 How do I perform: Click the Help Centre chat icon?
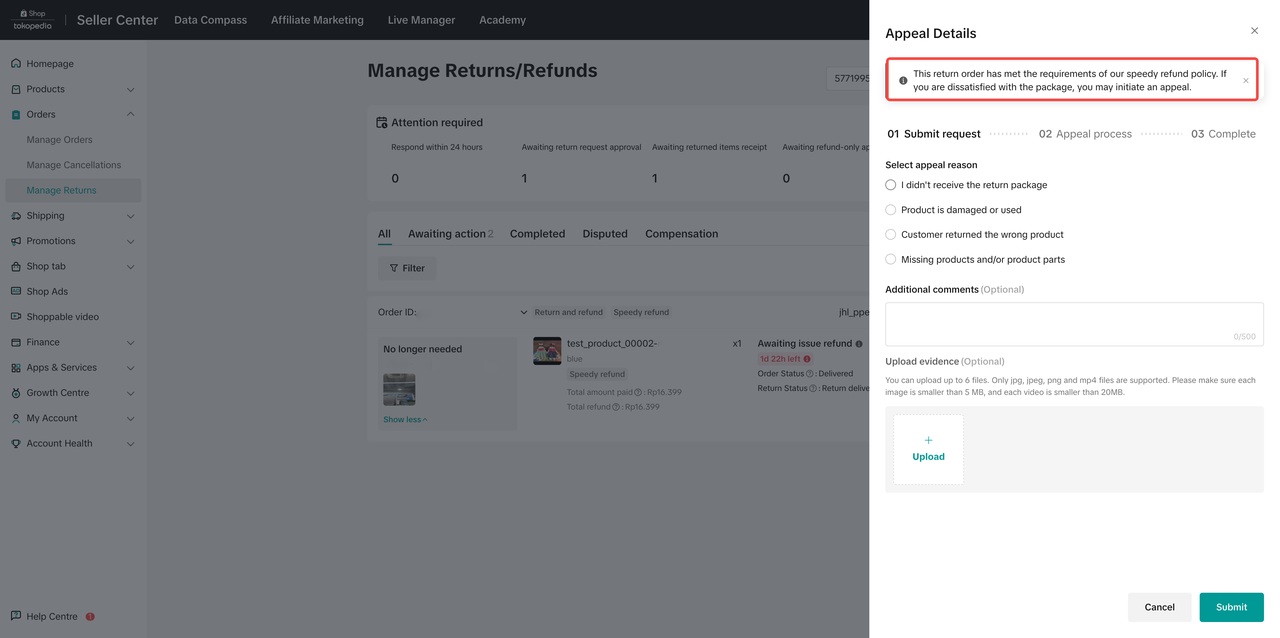[x=16, y=617]
